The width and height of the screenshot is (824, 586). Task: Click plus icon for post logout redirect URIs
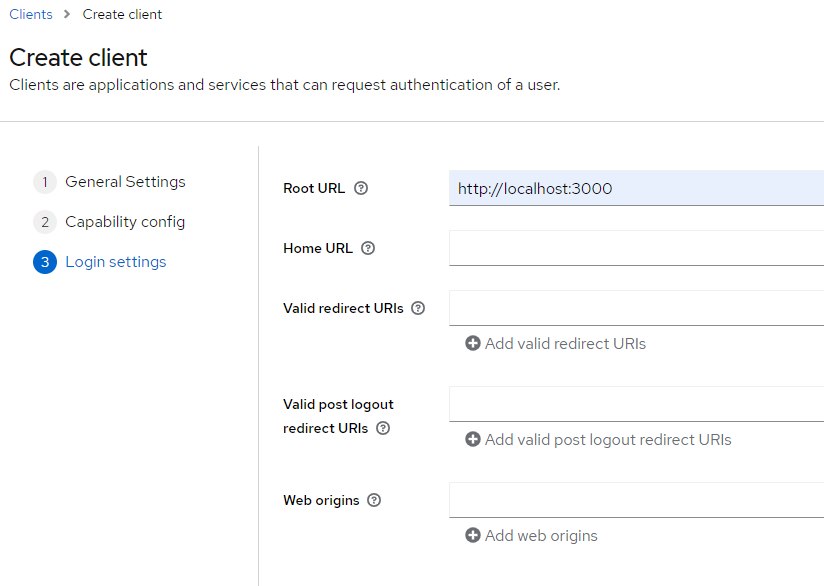click(x=473, y=440)
